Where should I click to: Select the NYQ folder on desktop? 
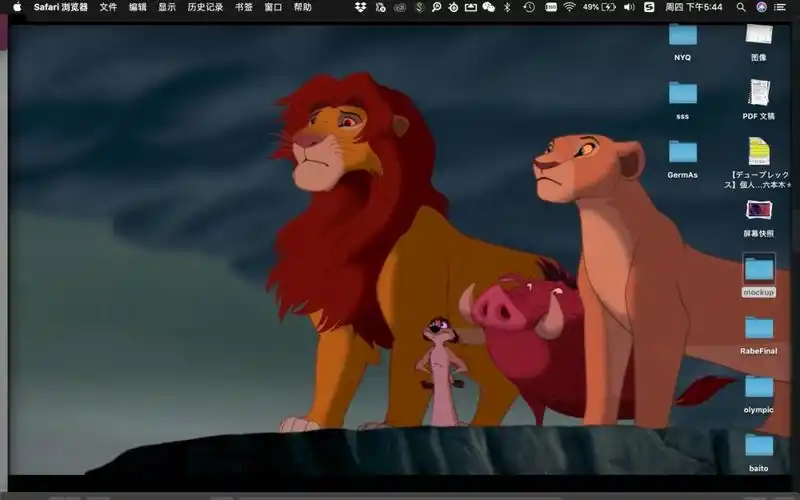(683, 36)
